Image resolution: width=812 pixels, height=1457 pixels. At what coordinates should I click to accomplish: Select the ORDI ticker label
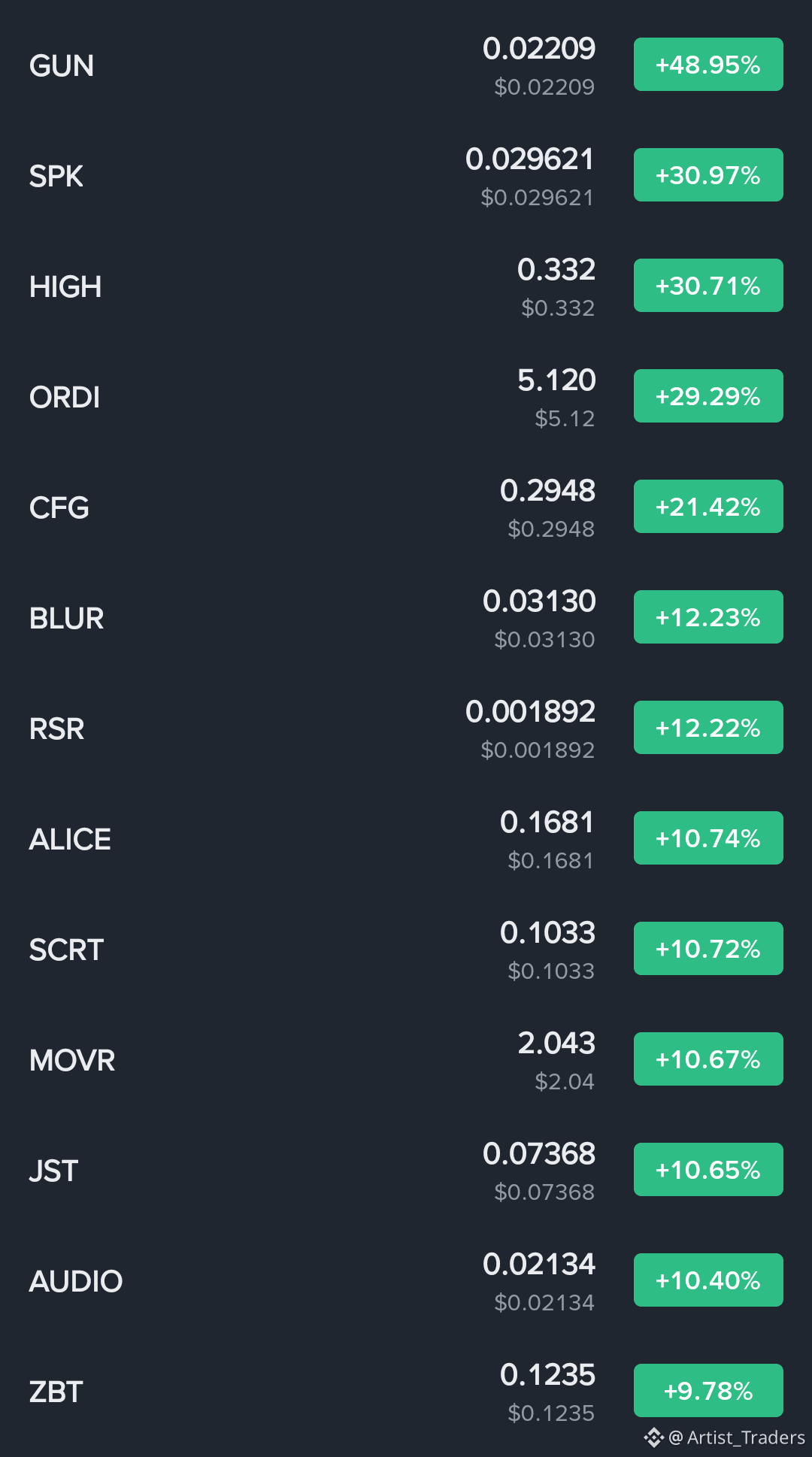65,398
